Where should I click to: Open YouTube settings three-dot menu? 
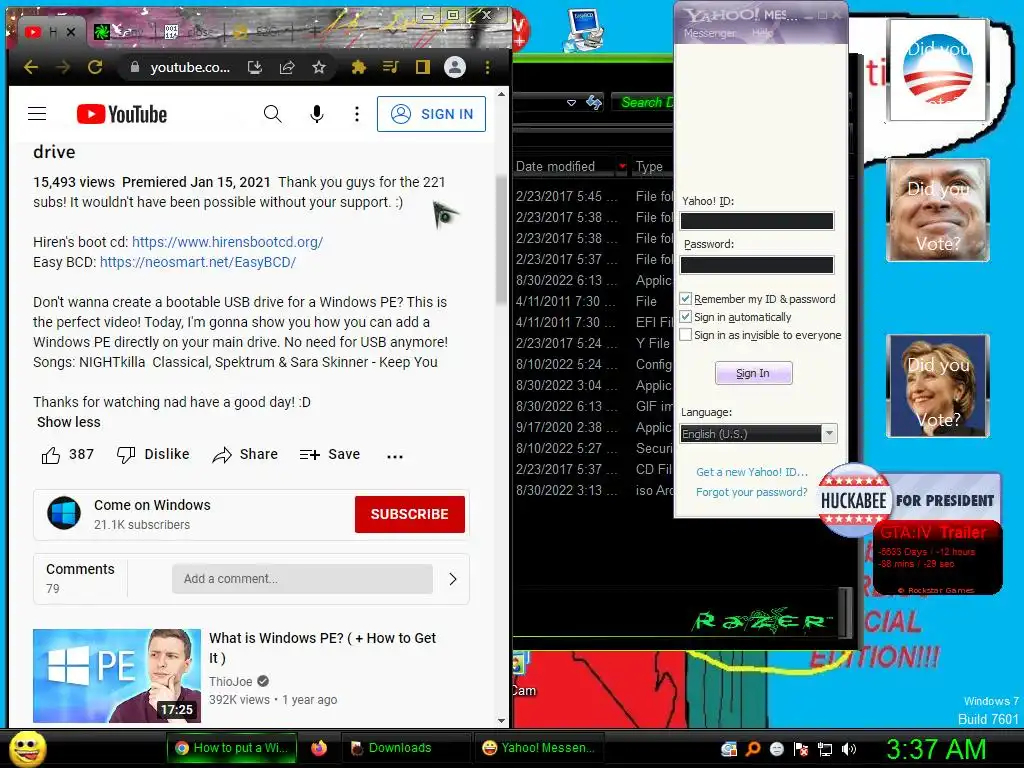tap(357, 114)
